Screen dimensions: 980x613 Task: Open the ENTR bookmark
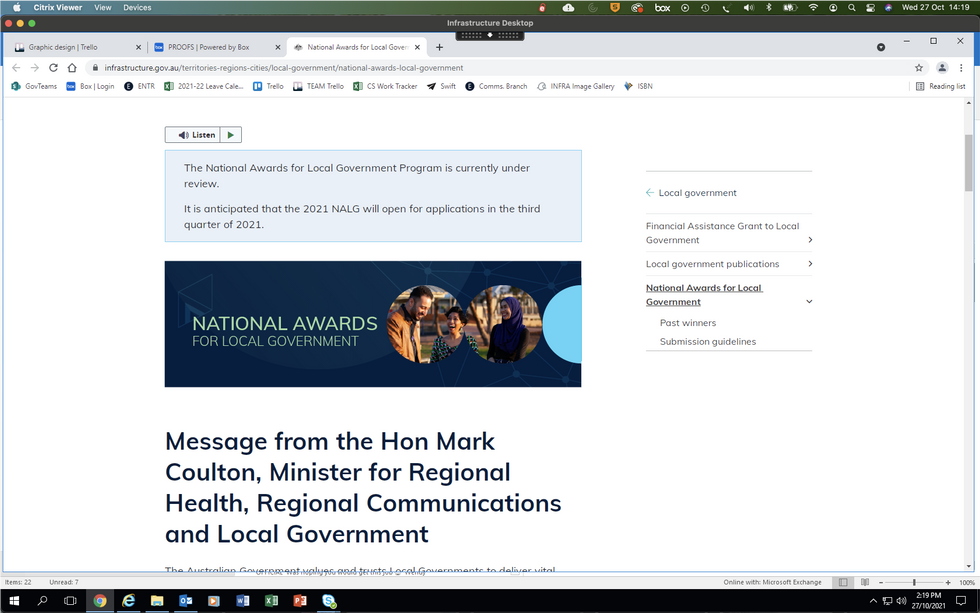(139, 86)
